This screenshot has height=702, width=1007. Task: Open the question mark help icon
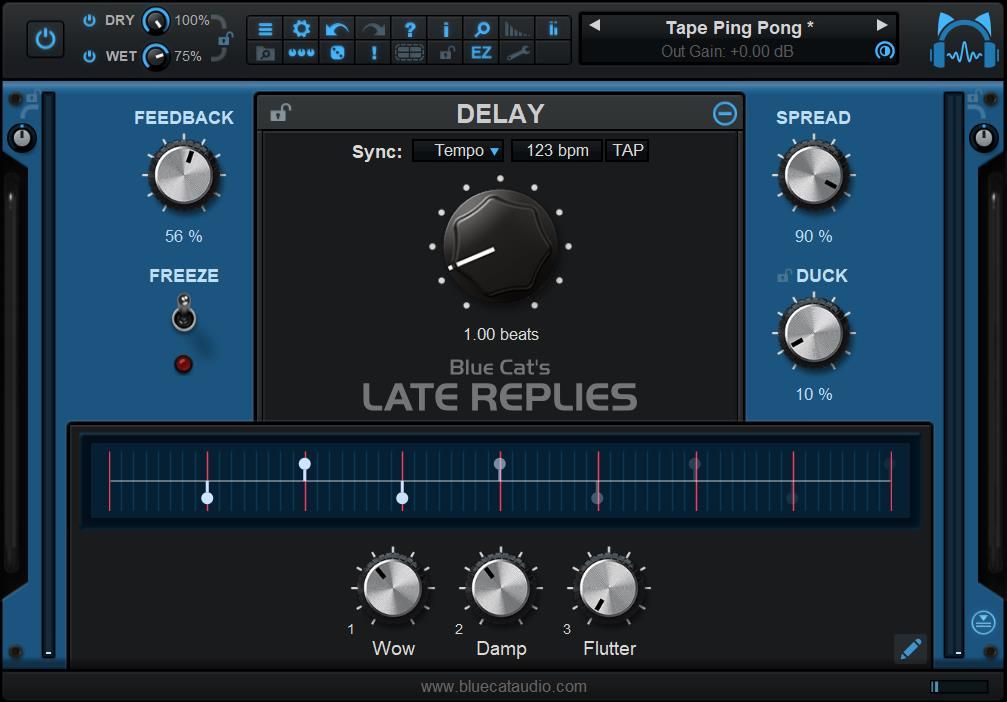pyautogui.click(x=409, y=29)
